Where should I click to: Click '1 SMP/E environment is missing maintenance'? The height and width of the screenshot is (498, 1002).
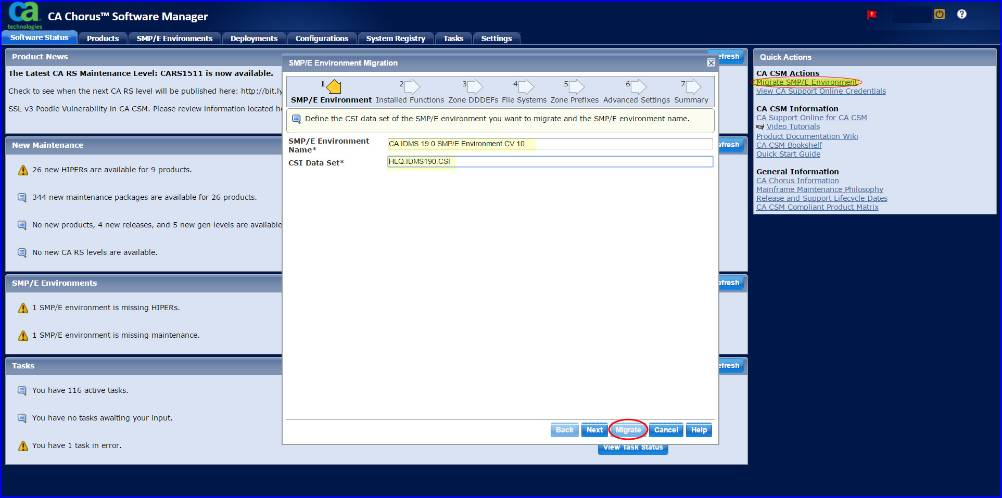point(116,336)
